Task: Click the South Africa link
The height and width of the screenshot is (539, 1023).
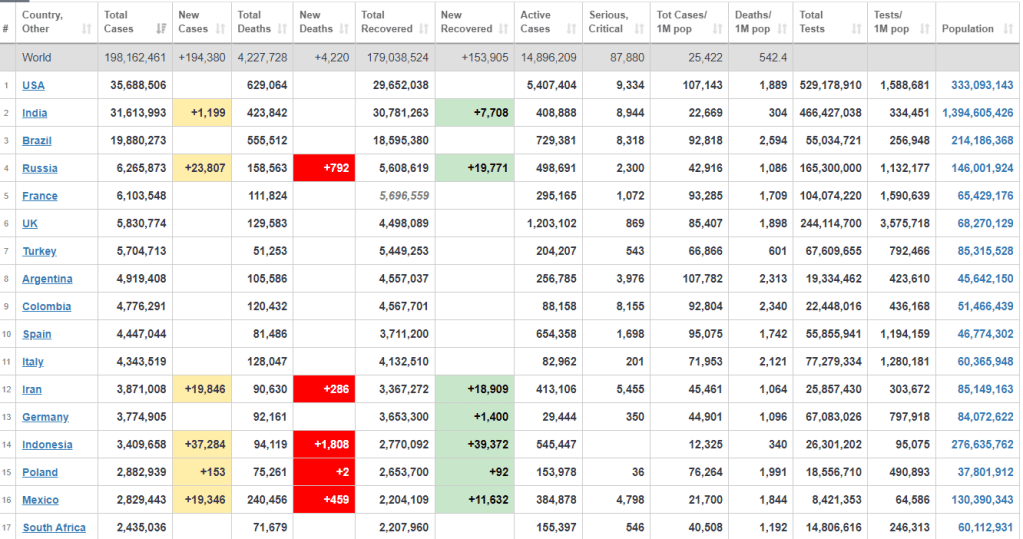Action: tap(54, 528)
